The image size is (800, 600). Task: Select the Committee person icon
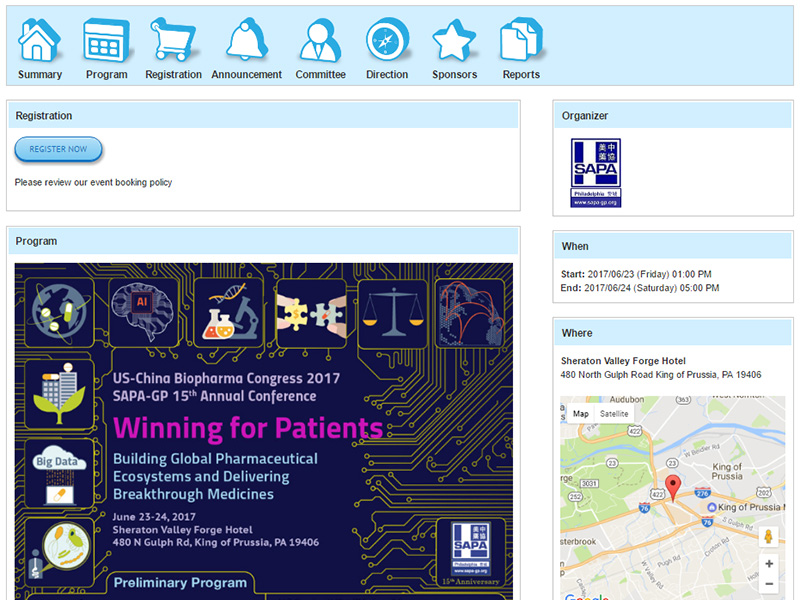320,41
